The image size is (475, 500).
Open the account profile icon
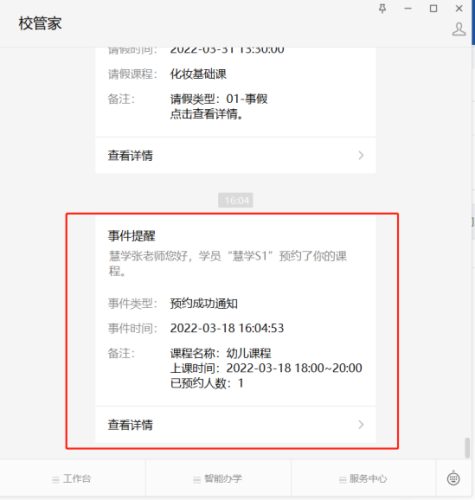459,29
